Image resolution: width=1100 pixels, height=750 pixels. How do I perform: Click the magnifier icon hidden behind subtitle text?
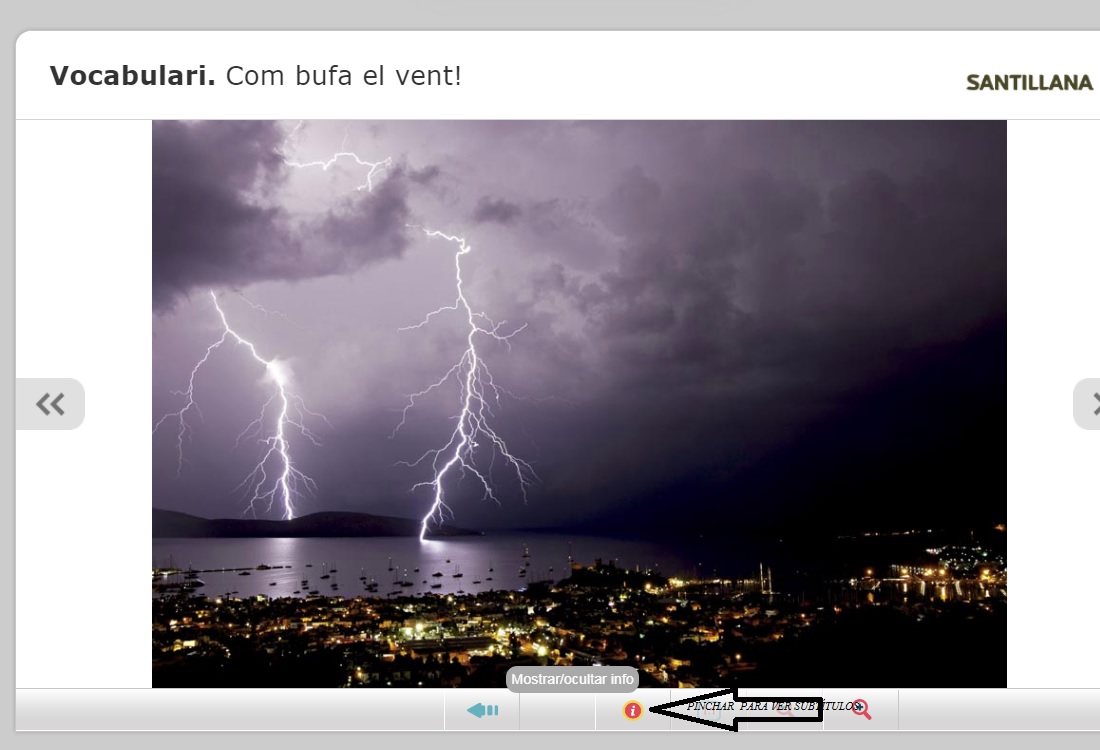tap(786, 710)
